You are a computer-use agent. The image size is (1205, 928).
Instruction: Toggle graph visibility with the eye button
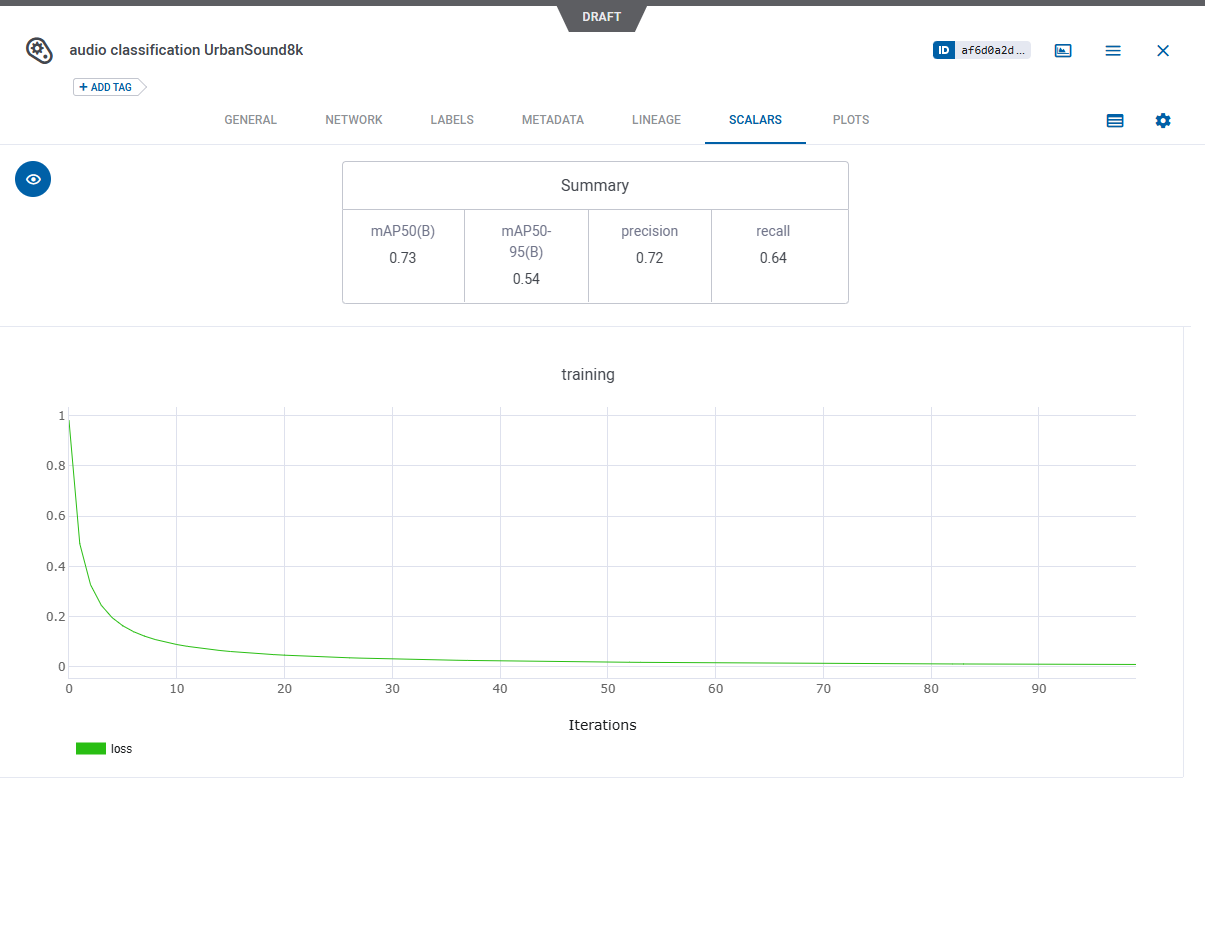coord(33,179)
